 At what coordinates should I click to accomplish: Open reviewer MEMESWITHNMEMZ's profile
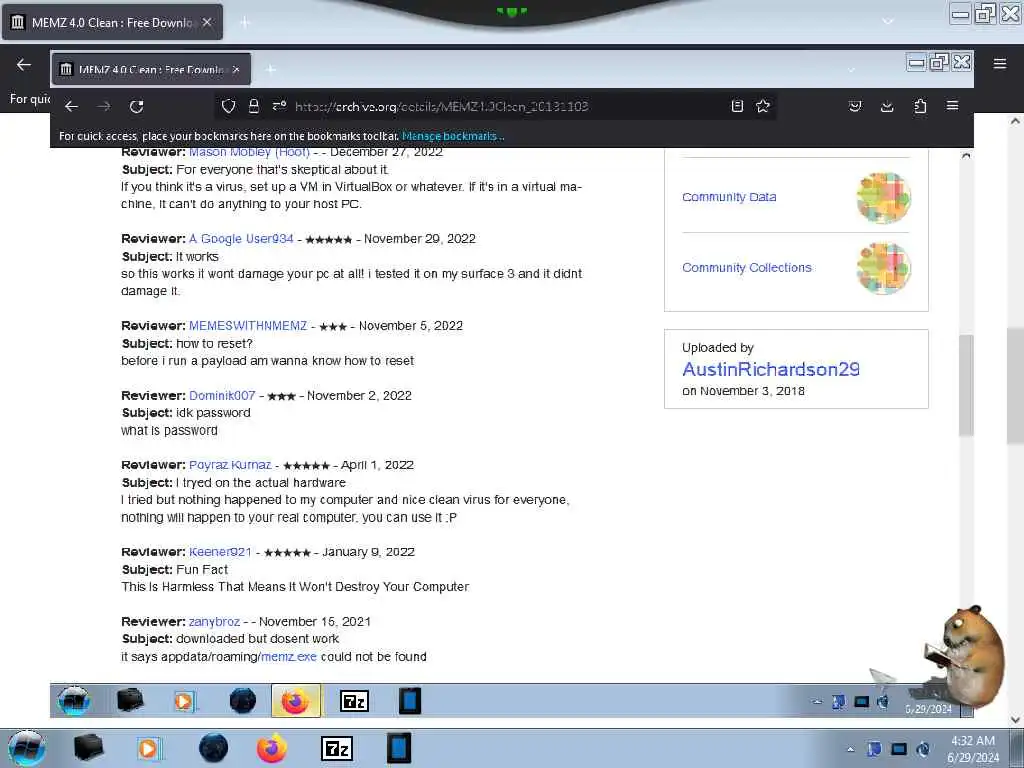pos(248,326)
